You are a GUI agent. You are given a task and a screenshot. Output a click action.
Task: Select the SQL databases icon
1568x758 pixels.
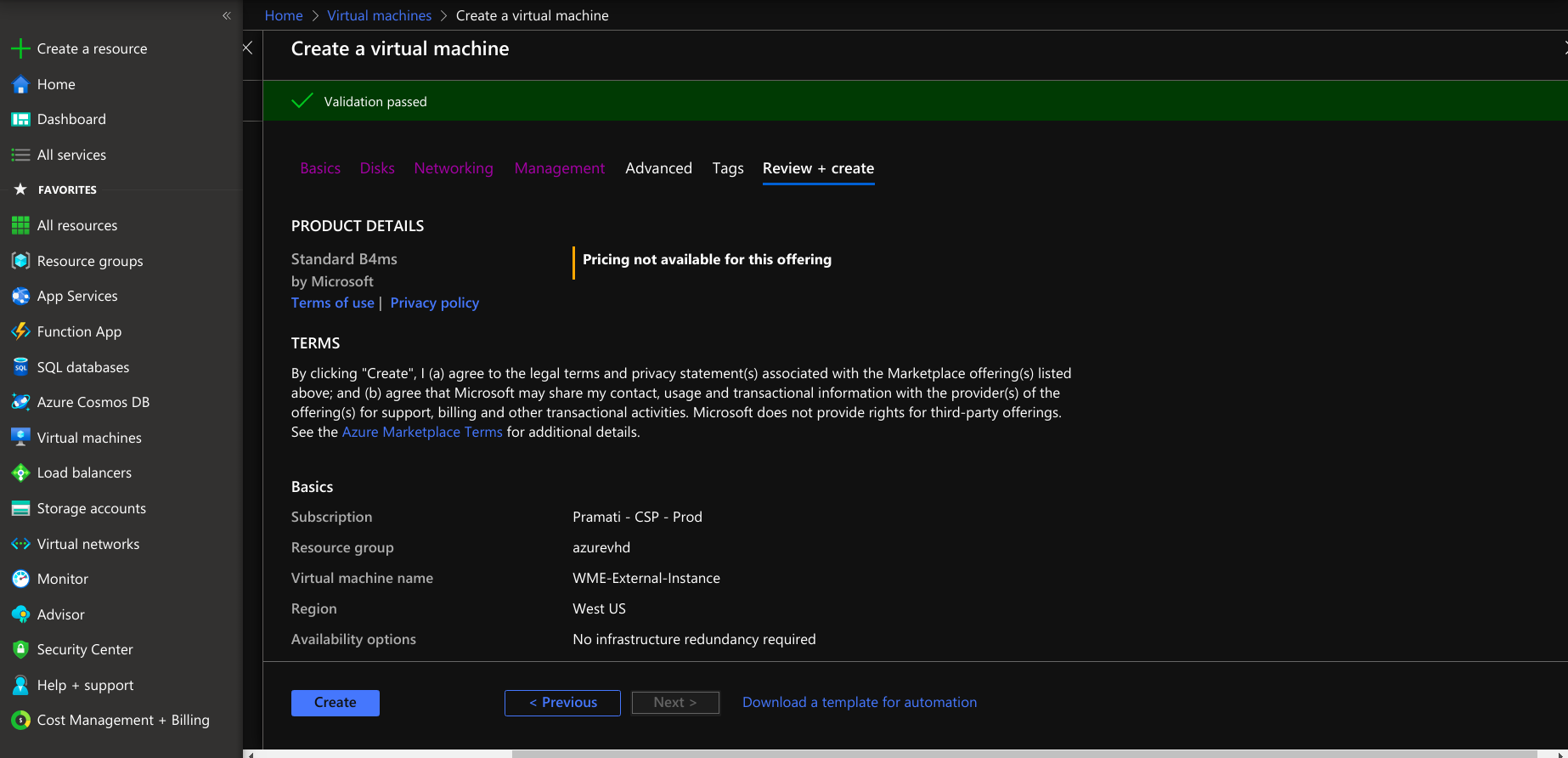point(20,367)
